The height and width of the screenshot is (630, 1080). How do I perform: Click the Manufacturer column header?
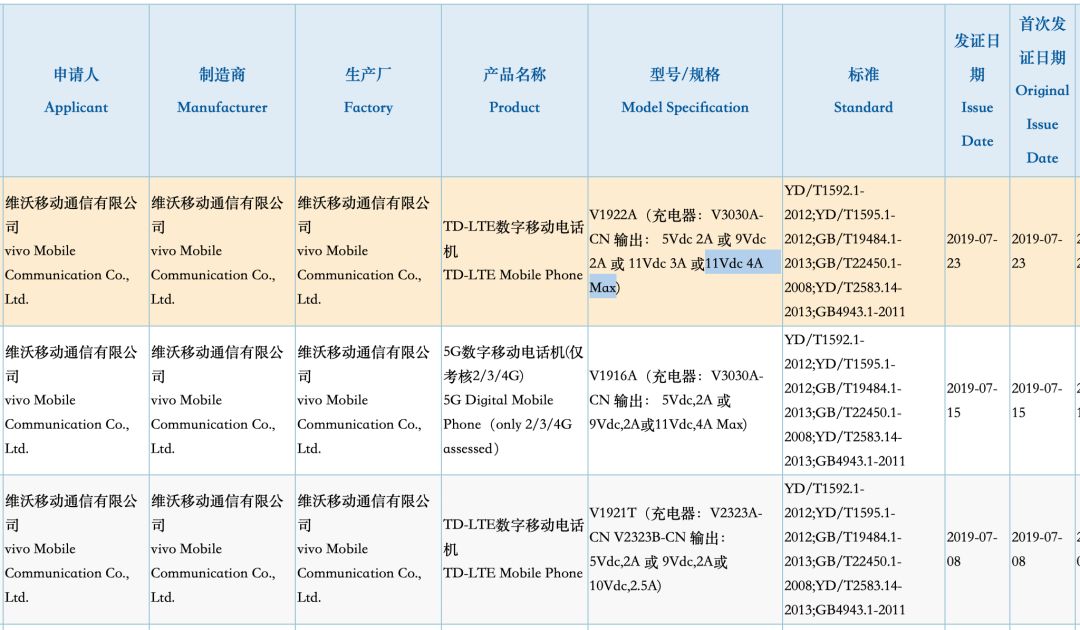pyautogui.click(x=222, y=90)
